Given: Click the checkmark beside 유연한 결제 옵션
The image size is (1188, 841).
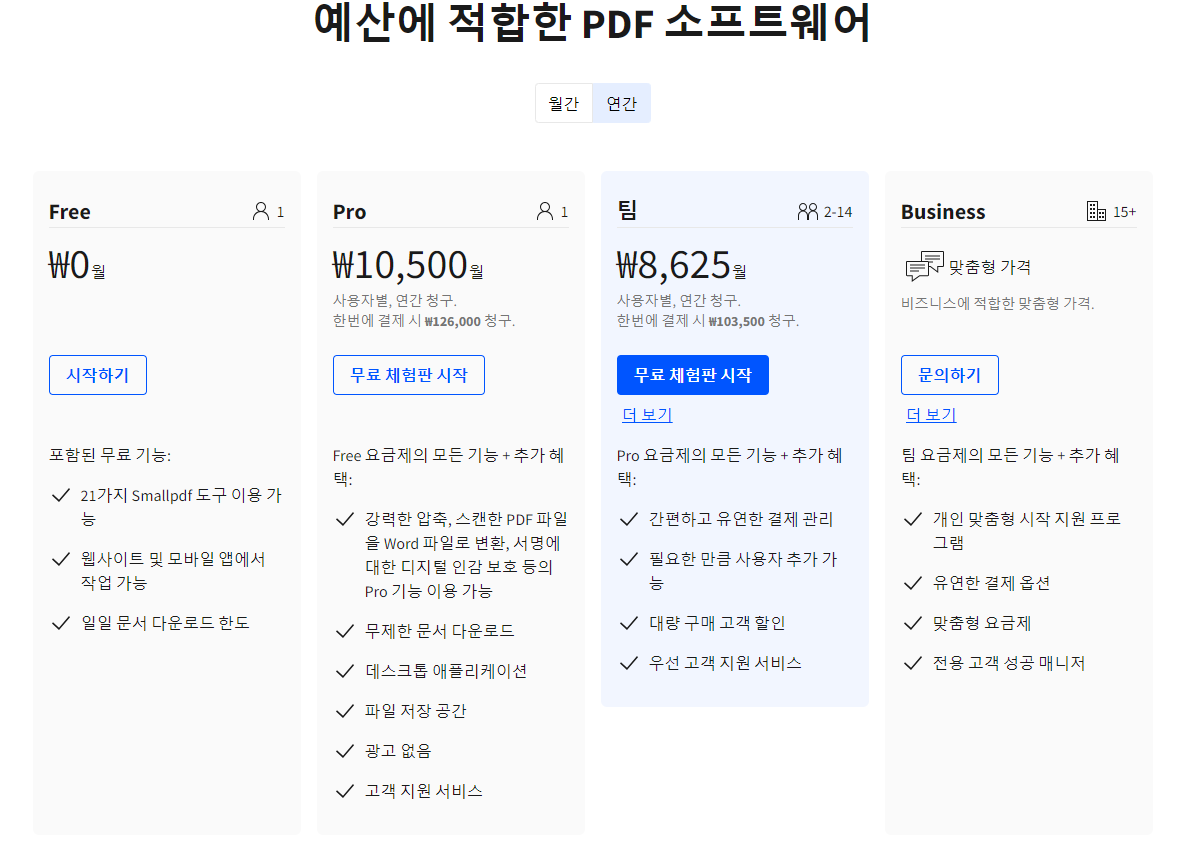Looking at the screenshot, I should click(911, 582).
